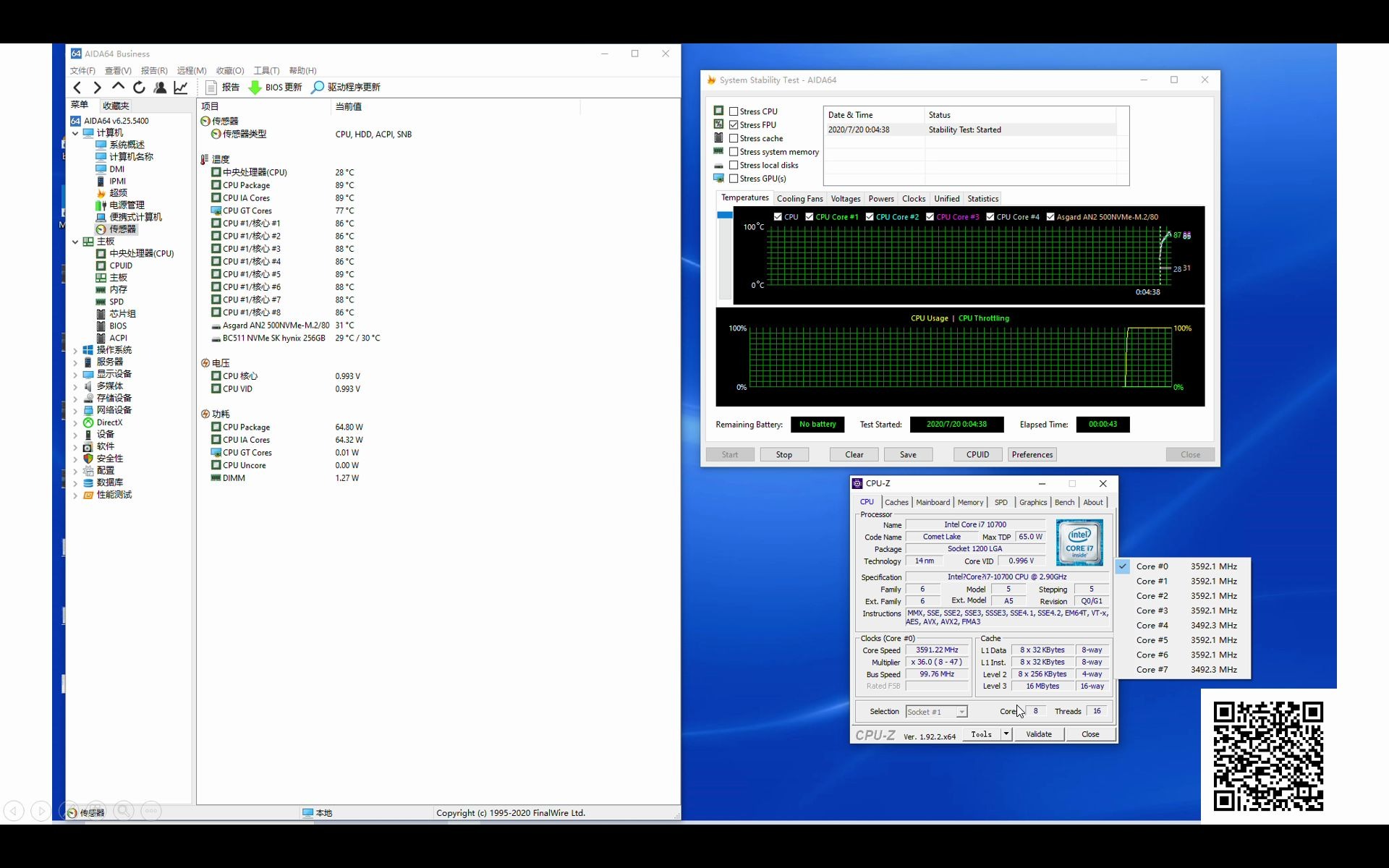Expand the 网络设备 tree node

[75, 411]
